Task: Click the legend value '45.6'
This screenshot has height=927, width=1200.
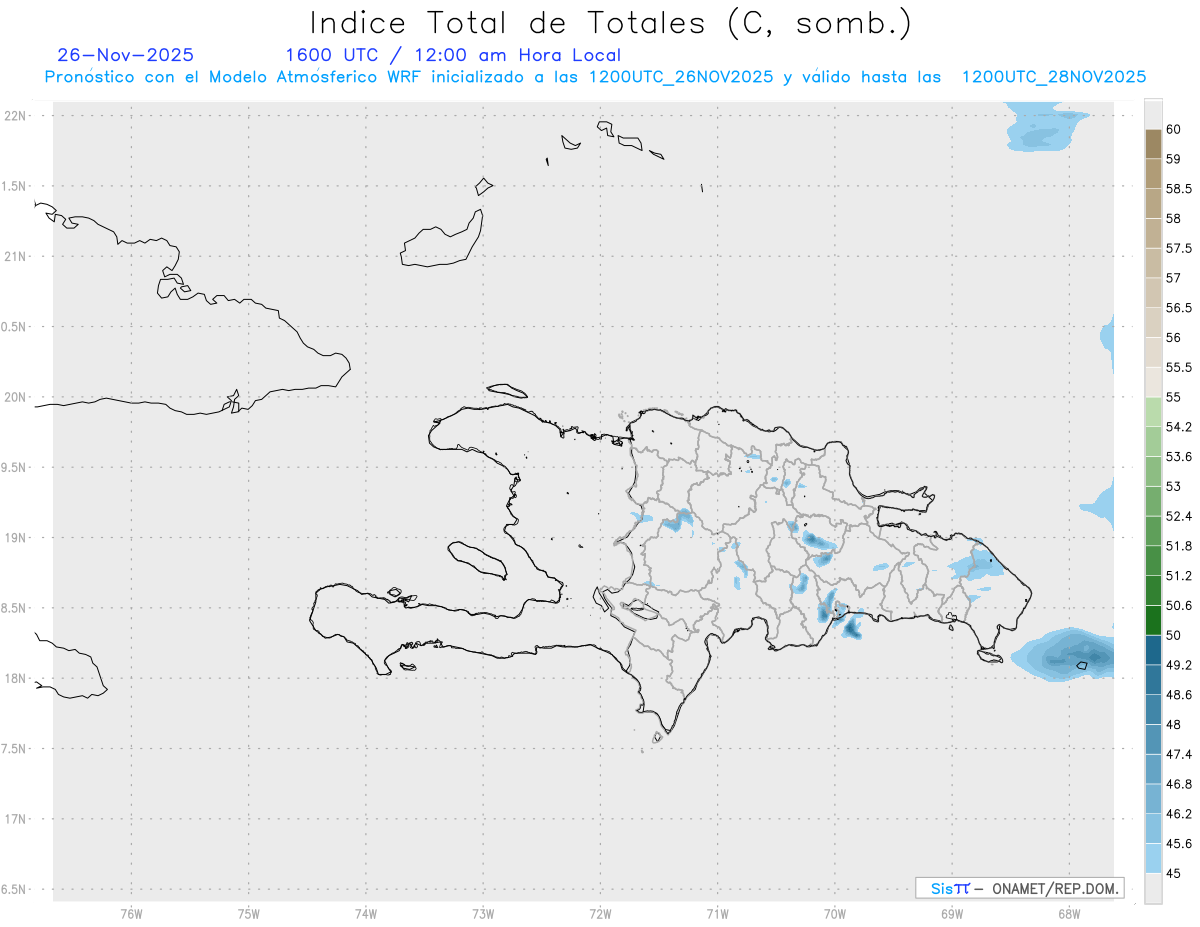Action: 1178,844
